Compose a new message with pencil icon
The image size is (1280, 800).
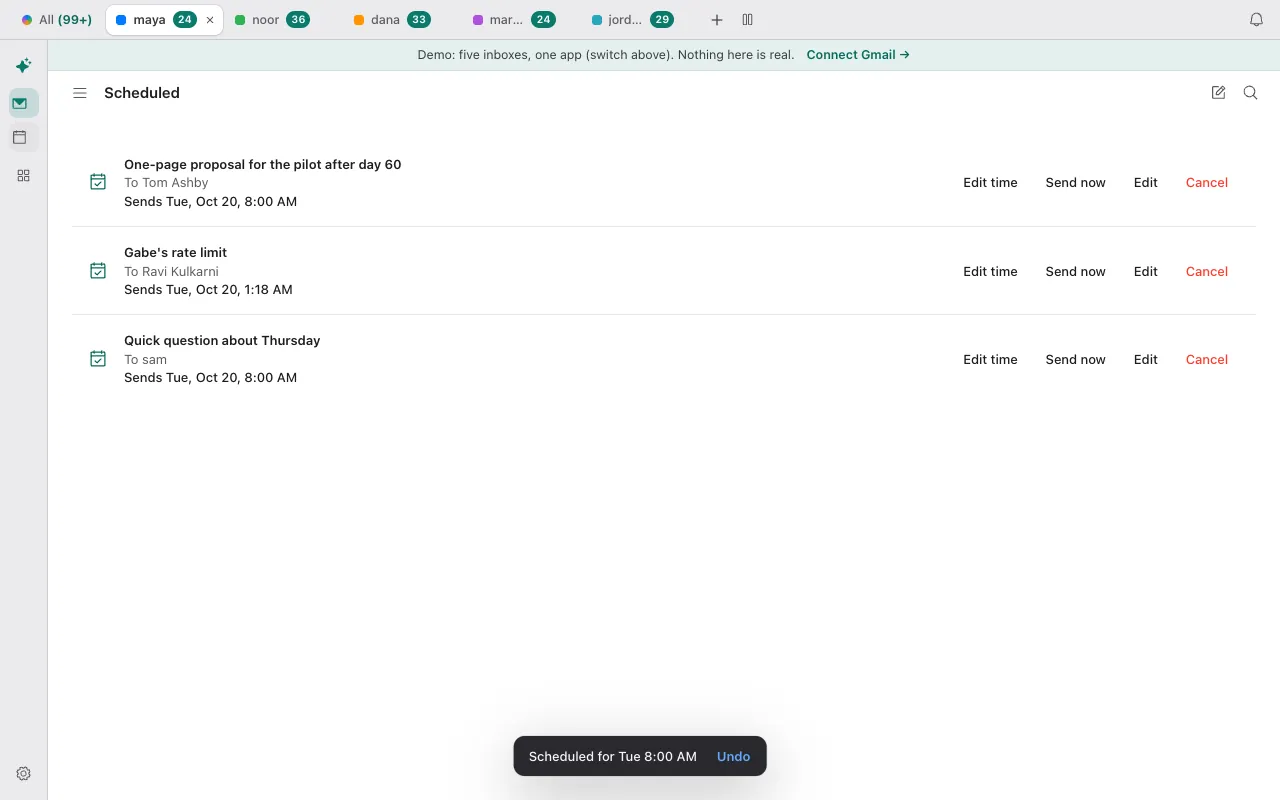point(1218,93)
